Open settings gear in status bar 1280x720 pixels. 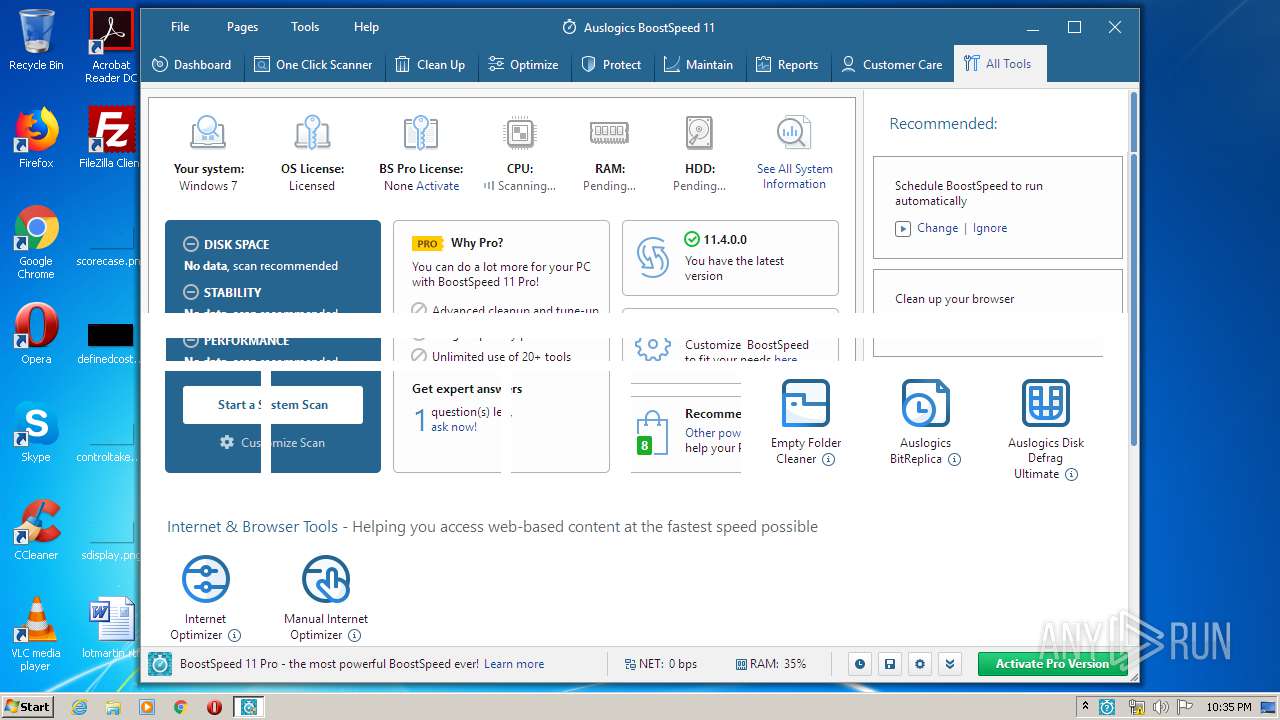pyautogui.click(x=920, y=664)
